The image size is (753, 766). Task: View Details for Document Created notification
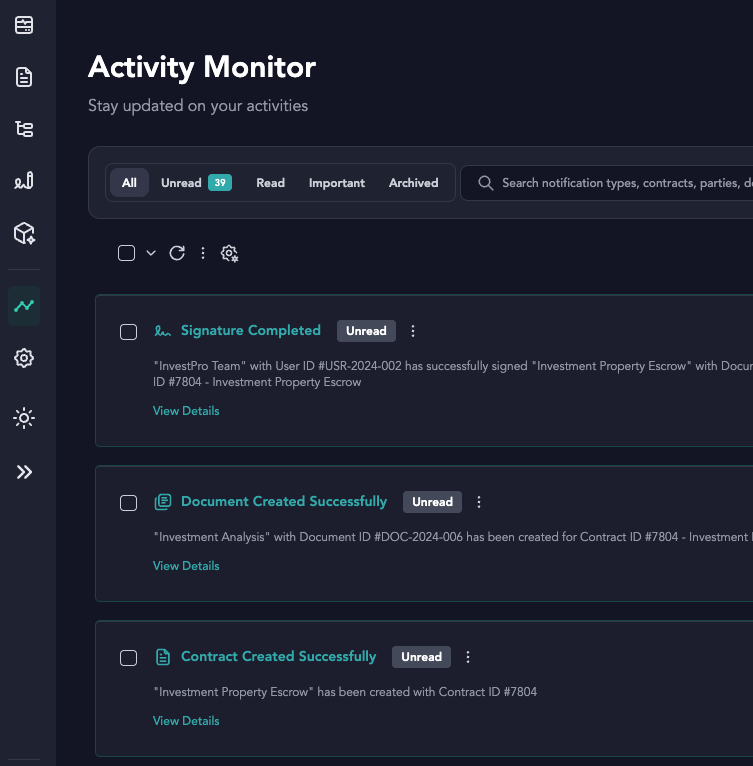tap(186, 566)
